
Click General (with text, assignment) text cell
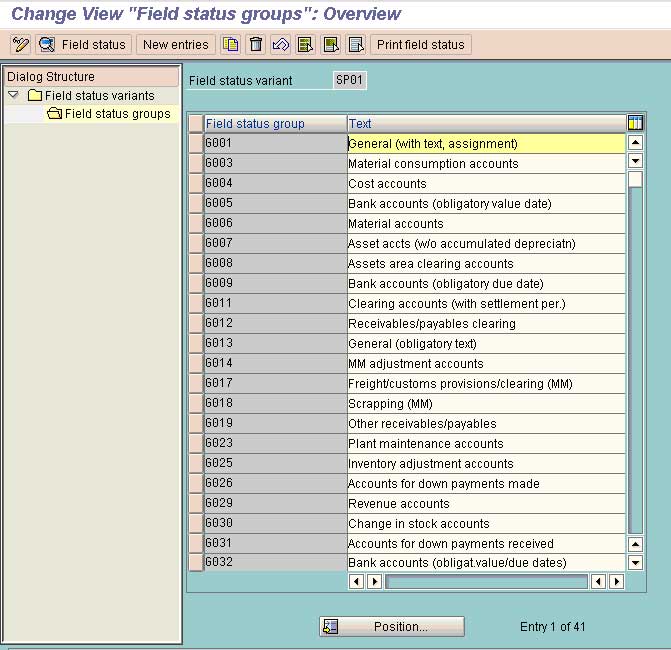pyautogui.click(x=487, y=143)
